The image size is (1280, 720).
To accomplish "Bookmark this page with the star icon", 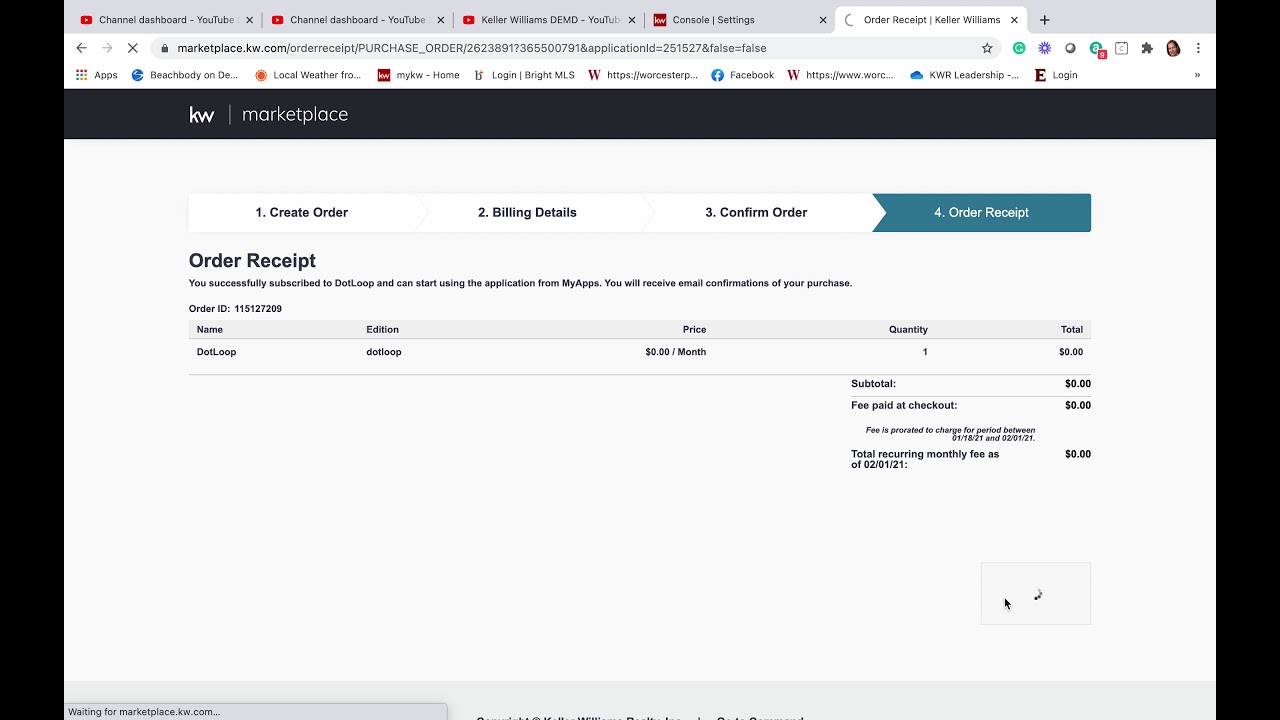I will point(987,48).
